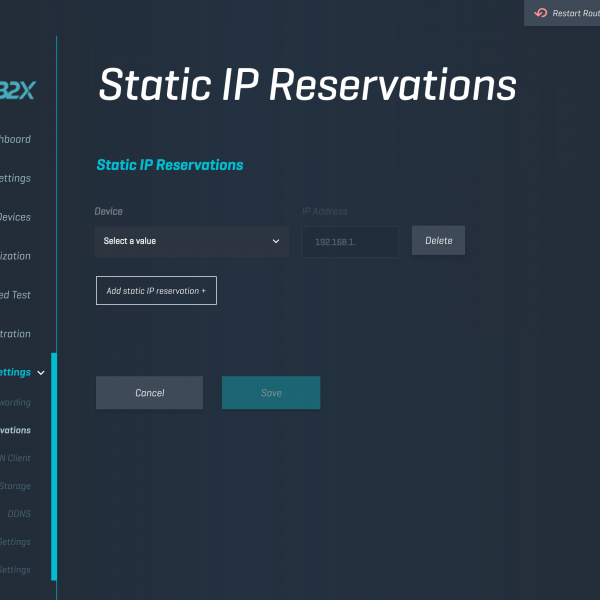Expand the Advanced Settings chevron in sidebar

tap(41, 372)
